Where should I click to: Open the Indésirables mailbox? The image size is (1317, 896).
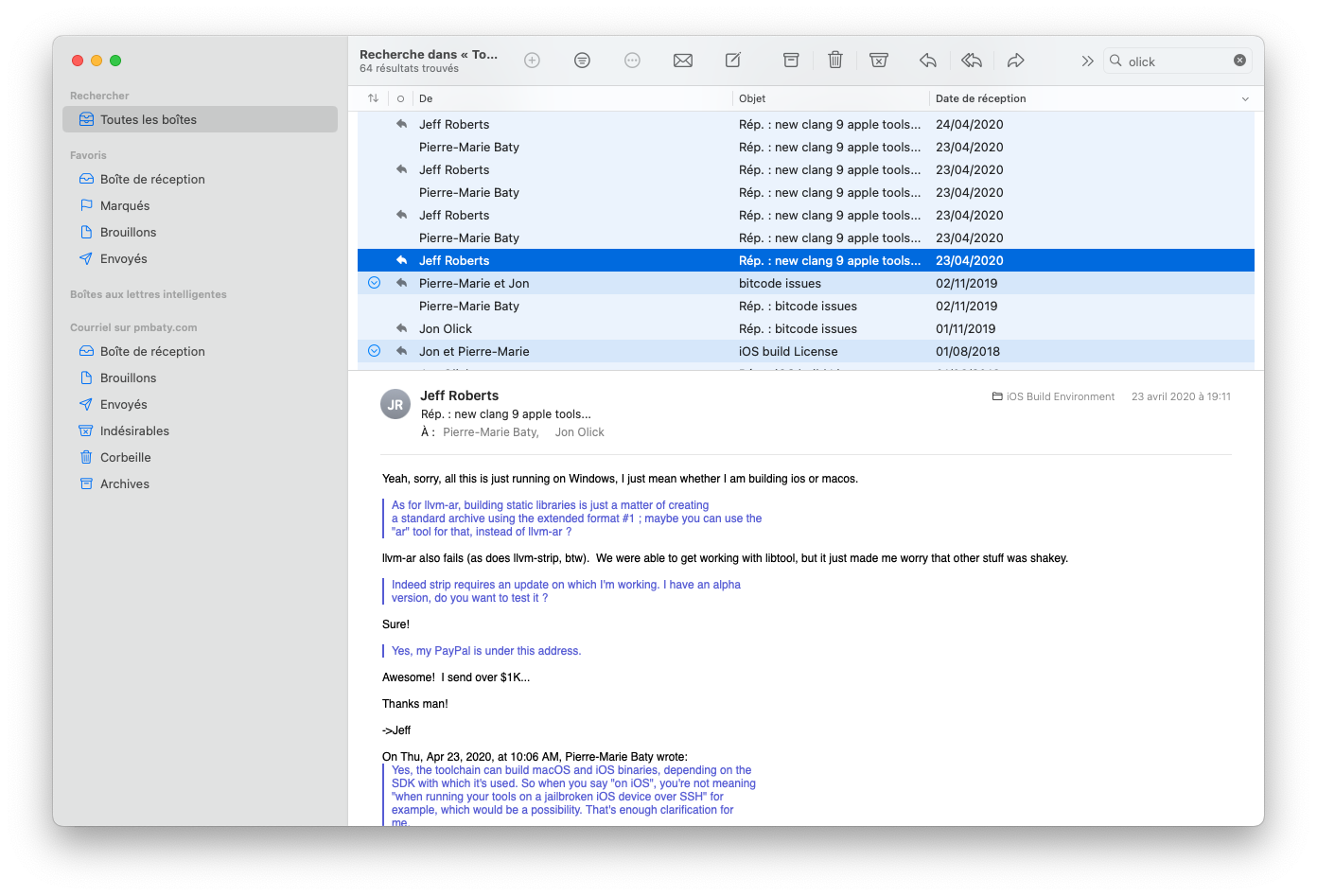[134, 430]
